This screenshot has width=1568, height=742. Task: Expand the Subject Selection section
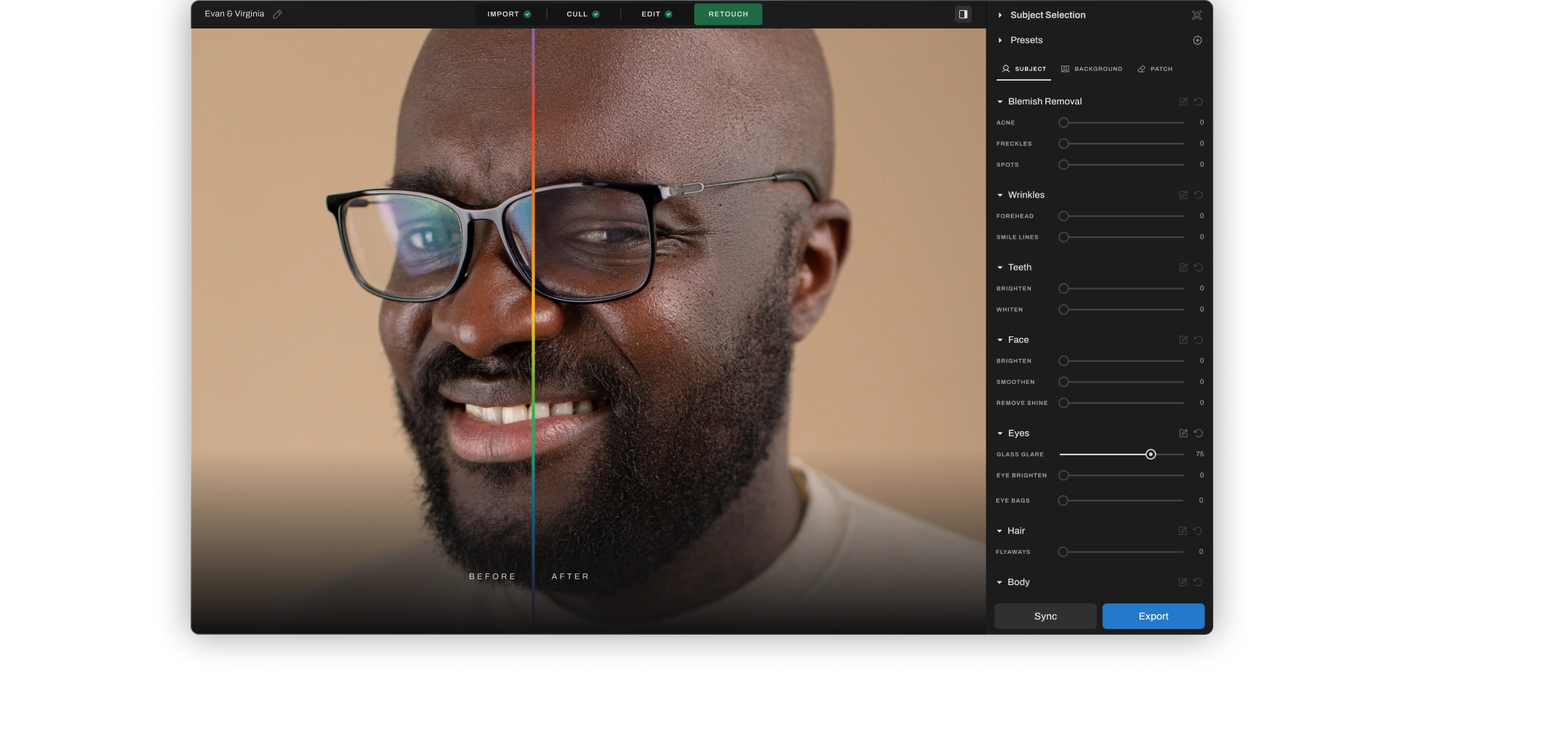point(1000,15)
